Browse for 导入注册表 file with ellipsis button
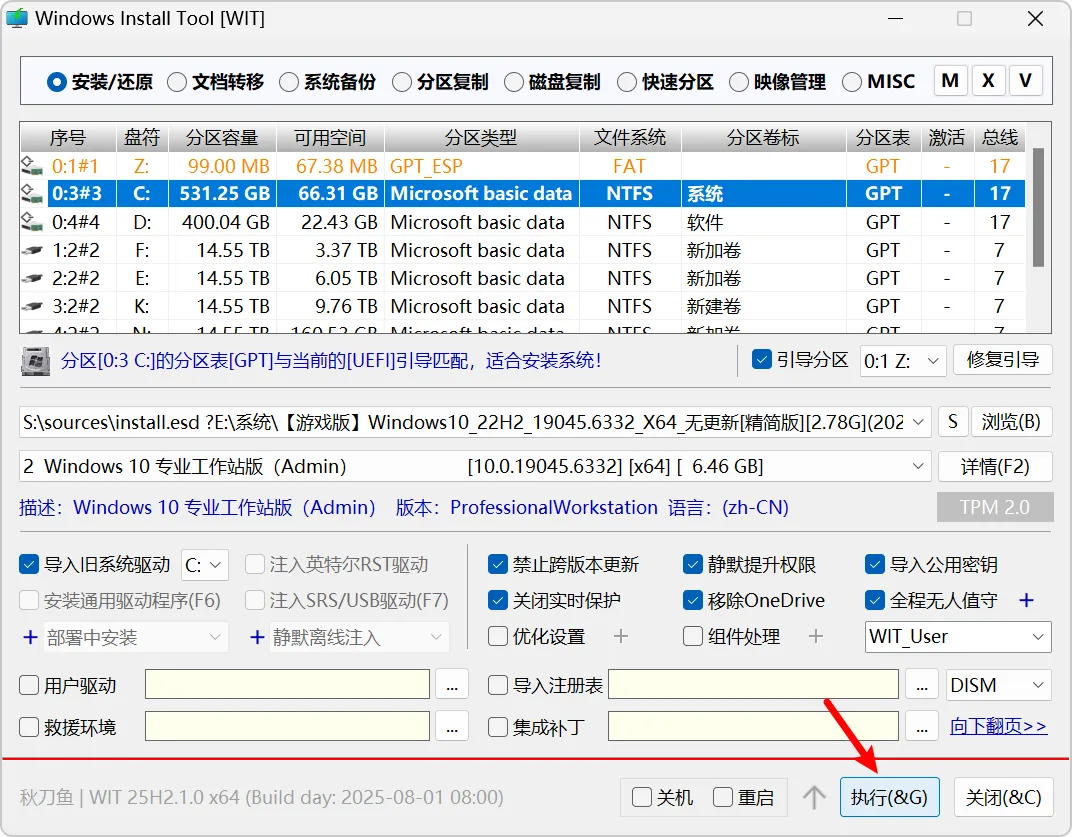1072x837 pixels. (x=922, y=685)
